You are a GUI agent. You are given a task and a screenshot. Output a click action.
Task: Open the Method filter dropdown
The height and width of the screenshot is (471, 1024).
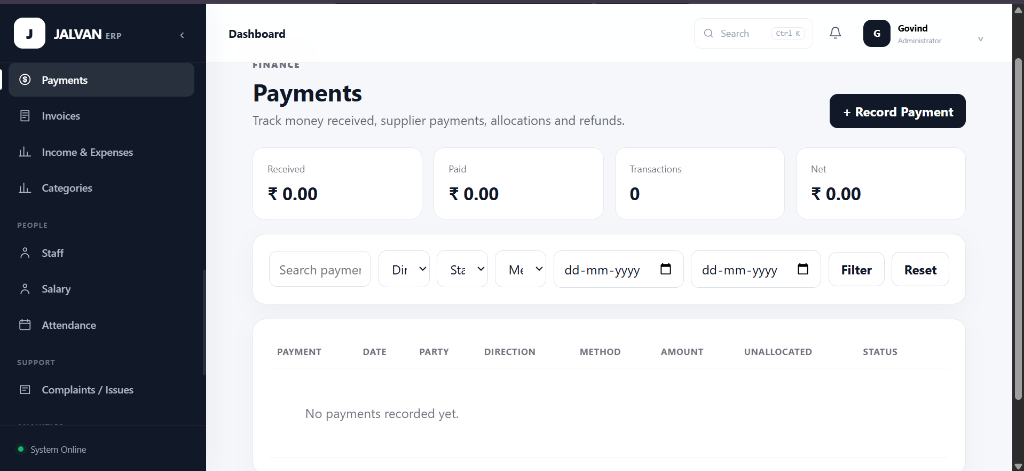[520, 269]
